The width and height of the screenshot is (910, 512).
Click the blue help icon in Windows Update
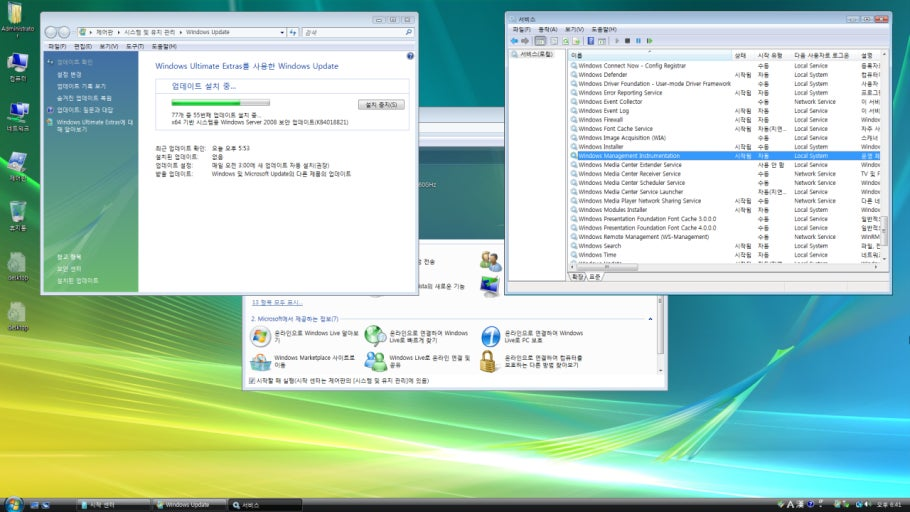410,56
